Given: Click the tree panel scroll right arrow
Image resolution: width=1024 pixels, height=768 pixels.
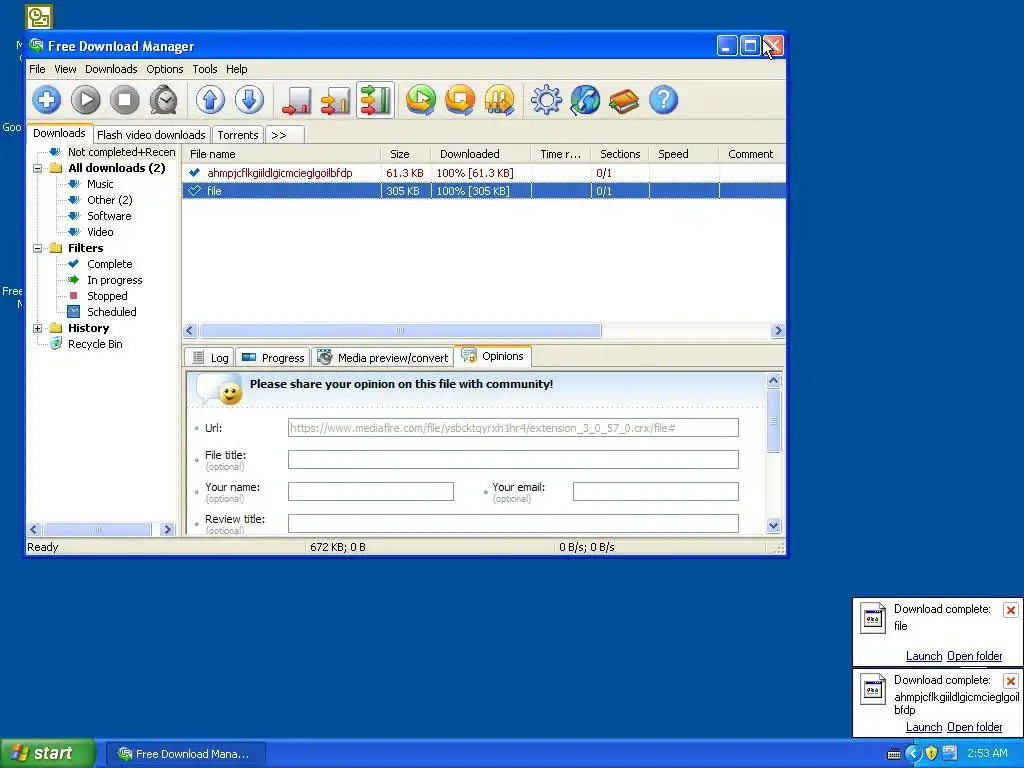Looking at the screenshot, I should pyautogui.click(x=167, y=530).
